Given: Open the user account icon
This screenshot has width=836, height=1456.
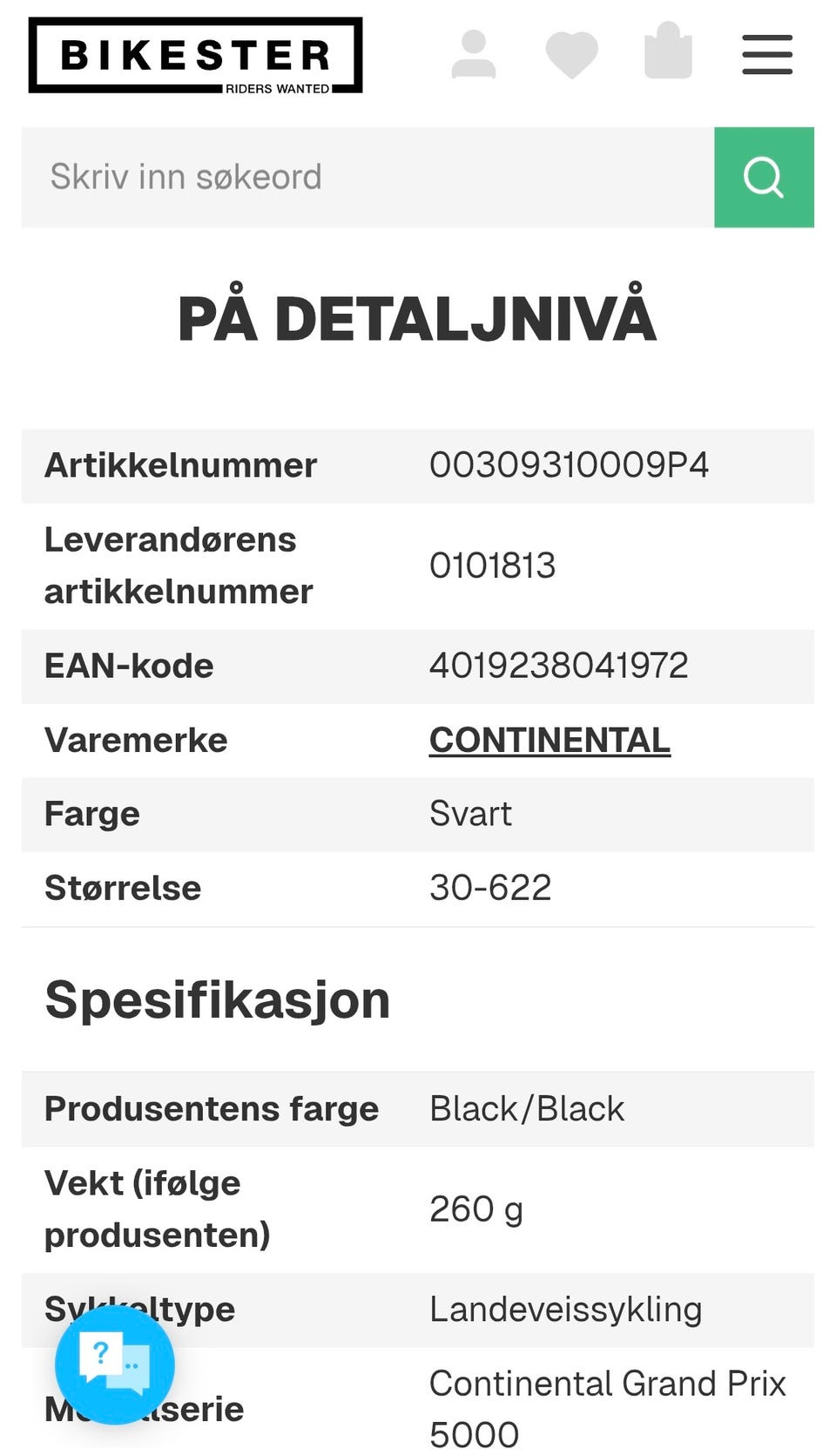Looking at the screenshot, I should point(474,55).
